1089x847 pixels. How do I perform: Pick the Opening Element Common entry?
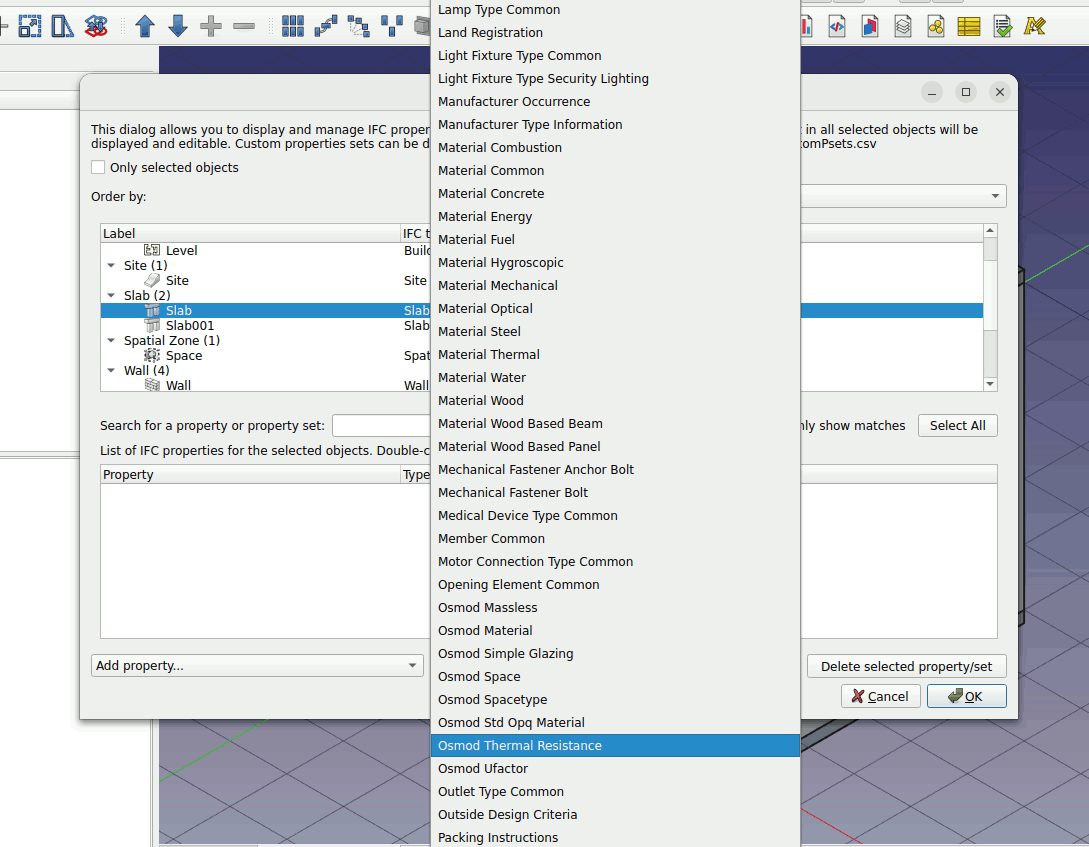click(x=518, y=585)
